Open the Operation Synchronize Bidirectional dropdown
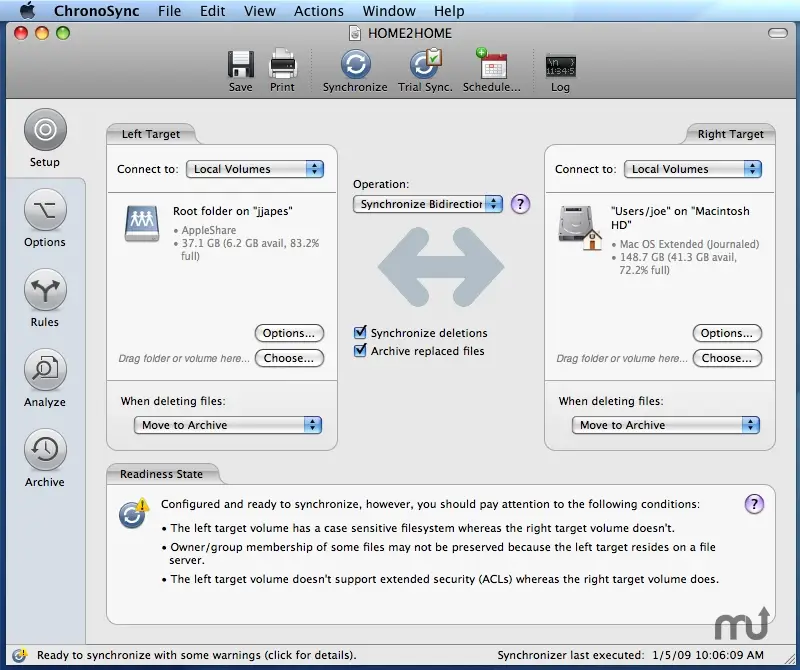Image resolution: width=800 pixels, height=670 pixels. pos(428,204)
